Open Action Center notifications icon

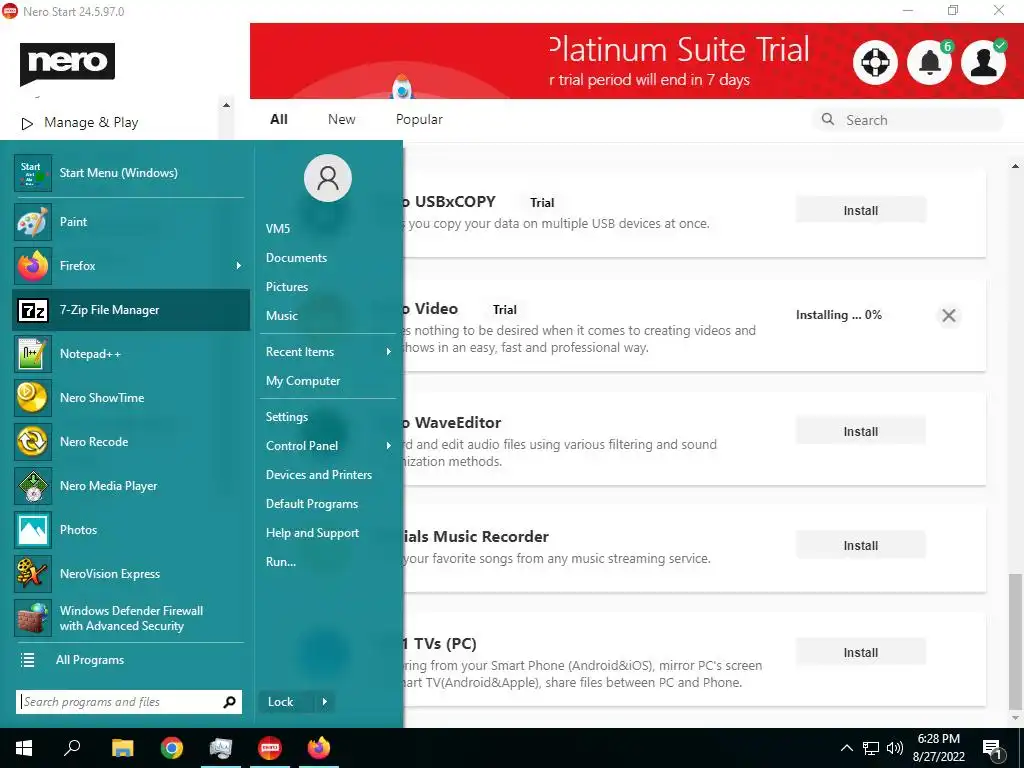(992, 749)
